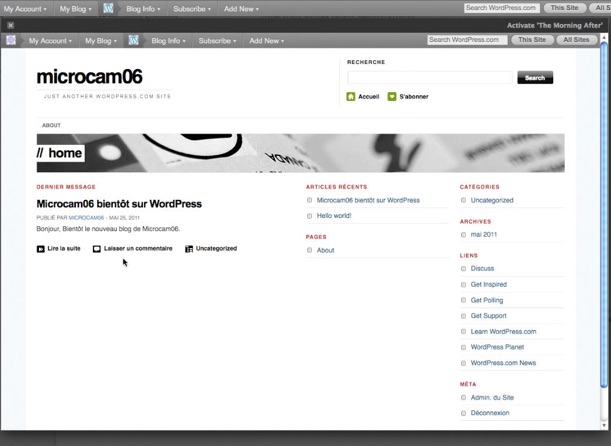The image size is (611, 446).
Task: Click the black Search button
Action: 535,78
